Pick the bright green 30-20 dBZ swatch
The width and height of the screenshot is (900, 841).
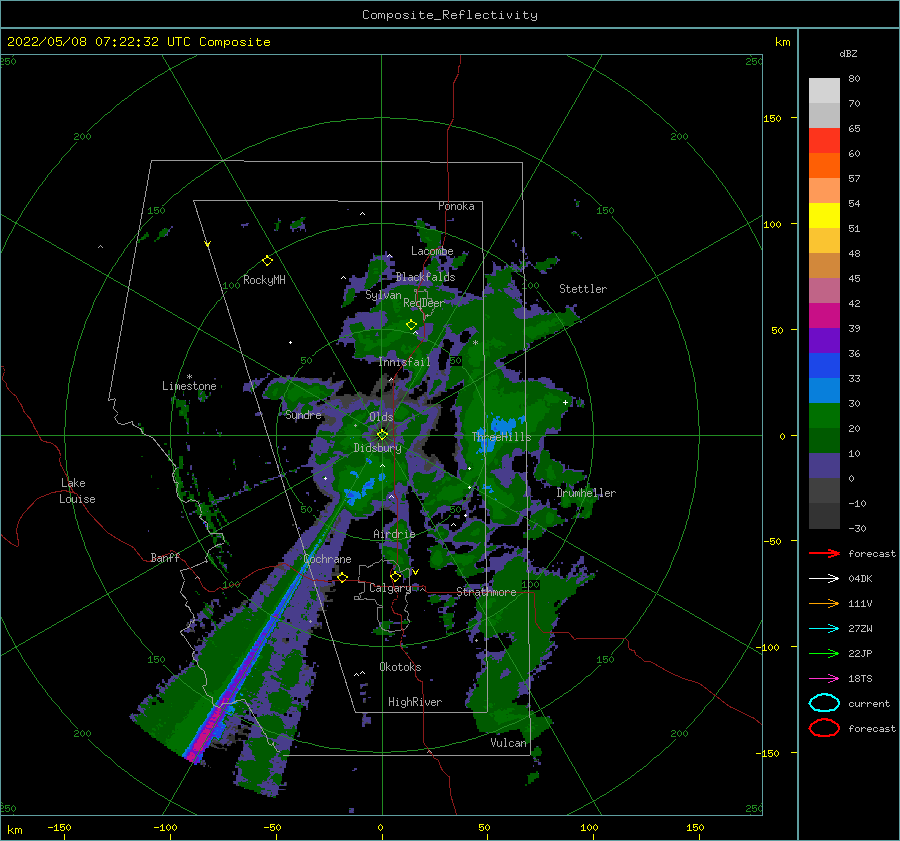[x=824, y=416]
